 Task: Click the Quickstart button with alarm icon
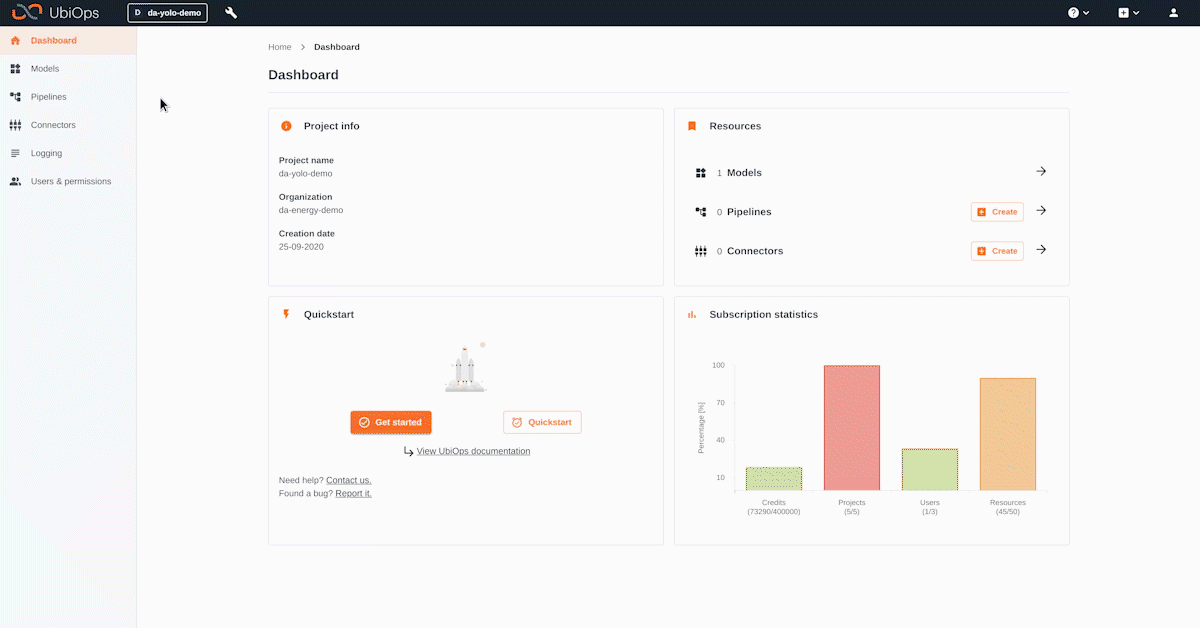click(542, 422)
